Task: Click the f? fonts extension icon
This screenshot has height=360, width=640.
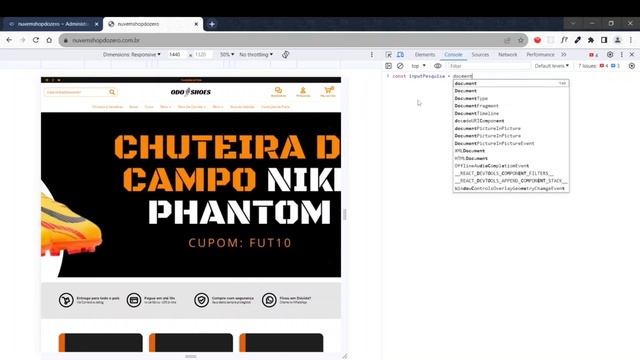Action: click(x=564, y=40)
